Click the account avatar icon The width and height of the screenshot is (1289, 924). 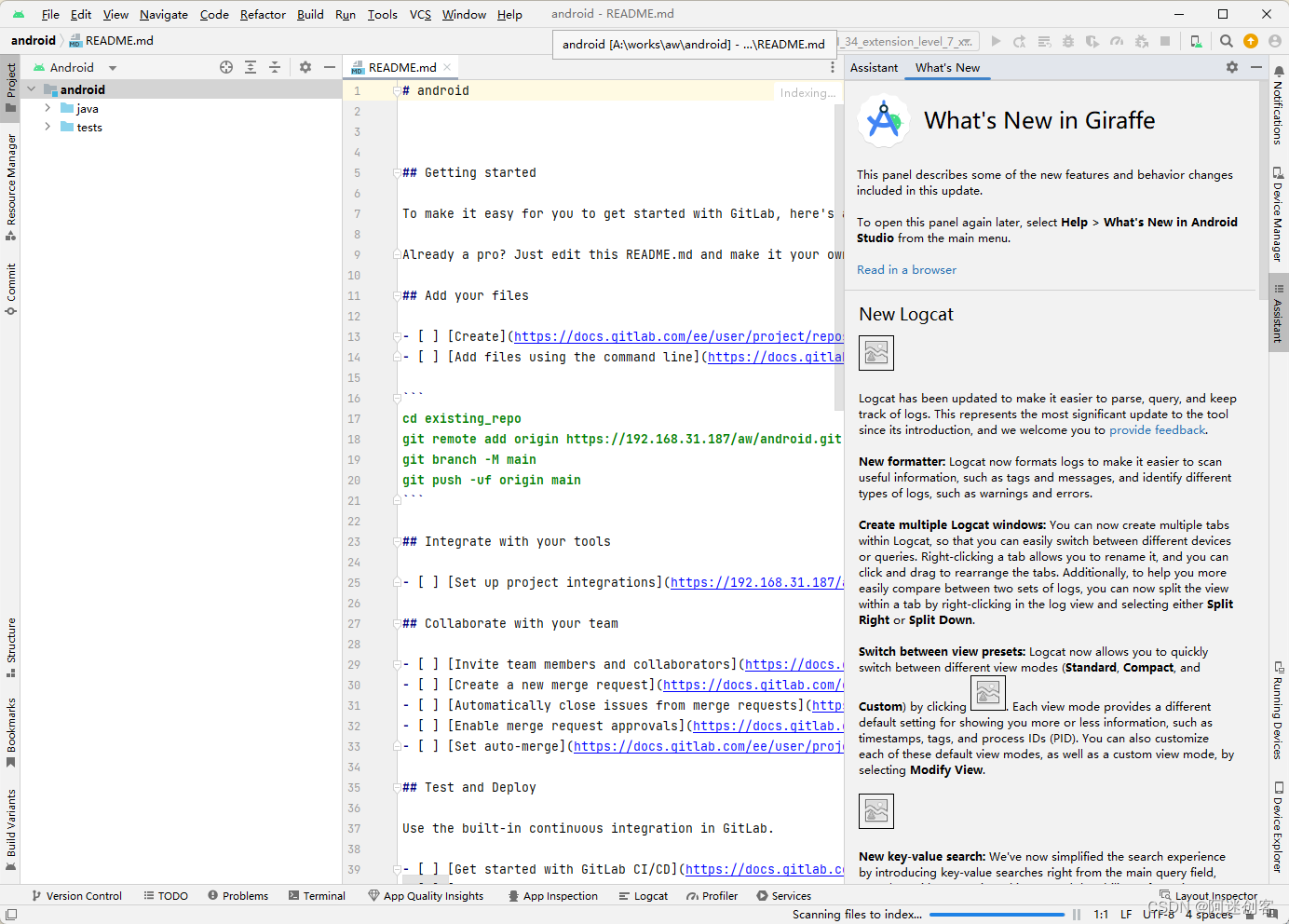pyautogui.click(x=1275, y=41)
